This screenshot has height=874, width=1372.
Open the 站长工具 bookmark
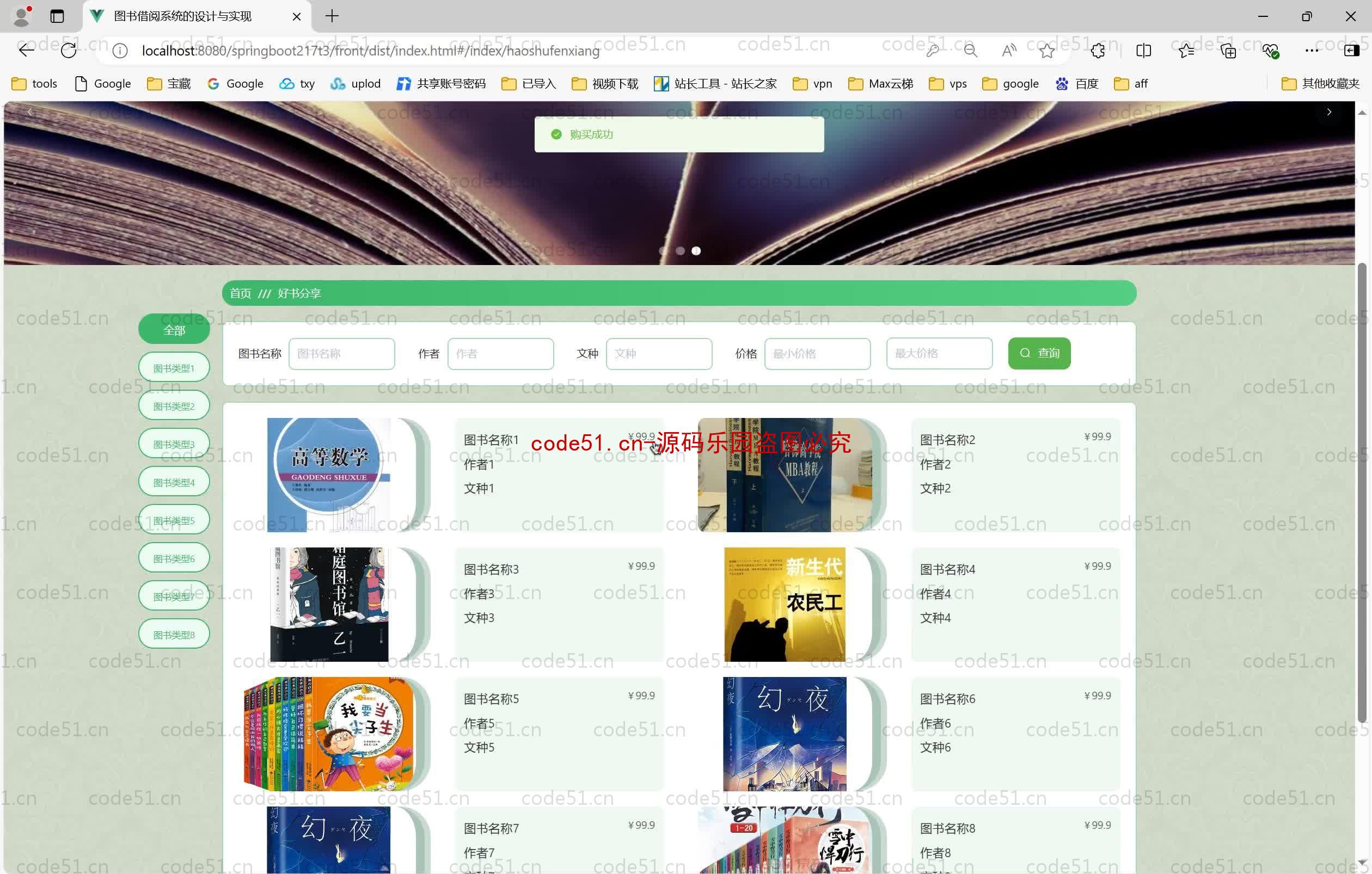tap(715, 84)
